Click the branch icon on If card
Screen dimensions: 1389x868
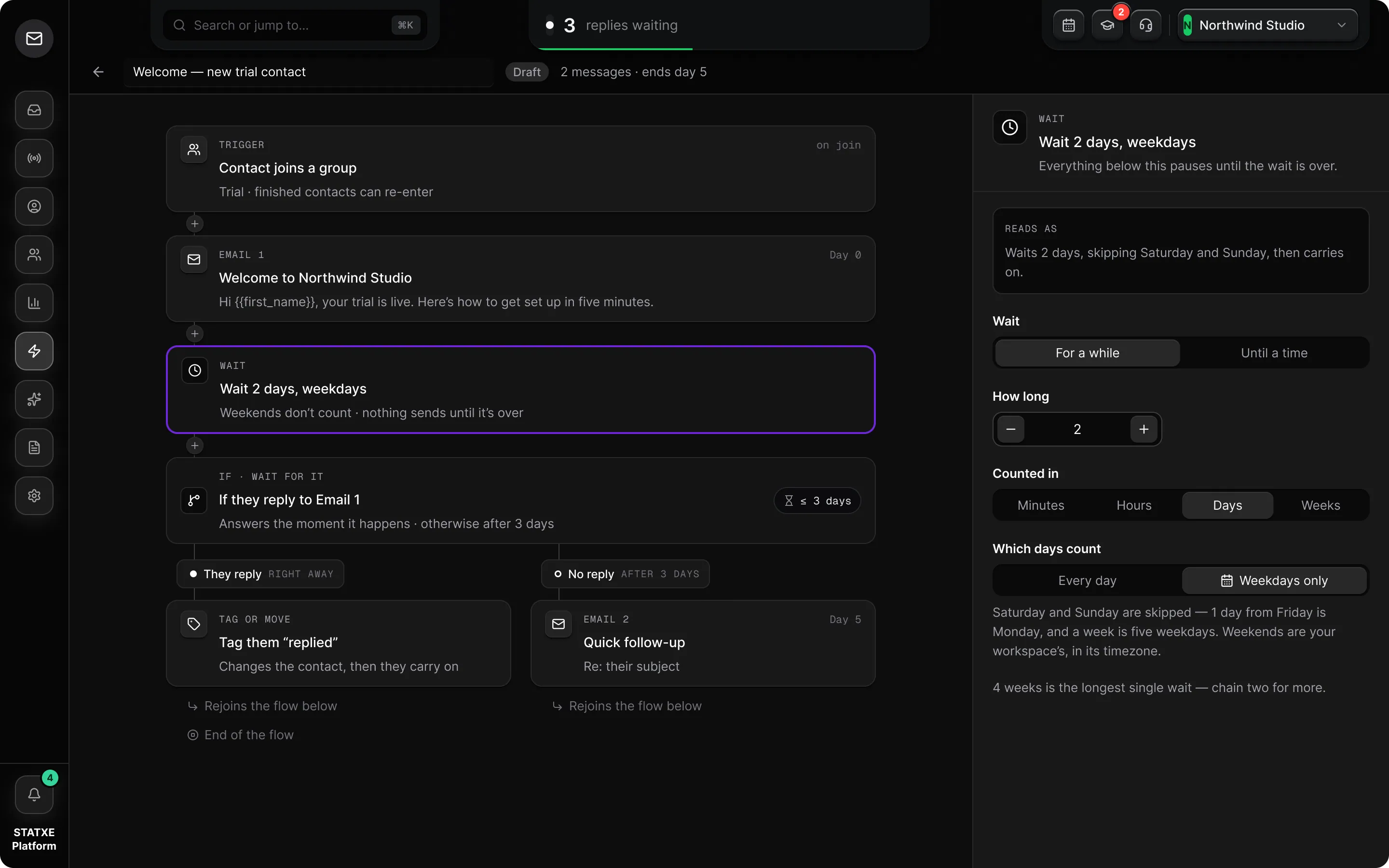click(x=194, y=500)
